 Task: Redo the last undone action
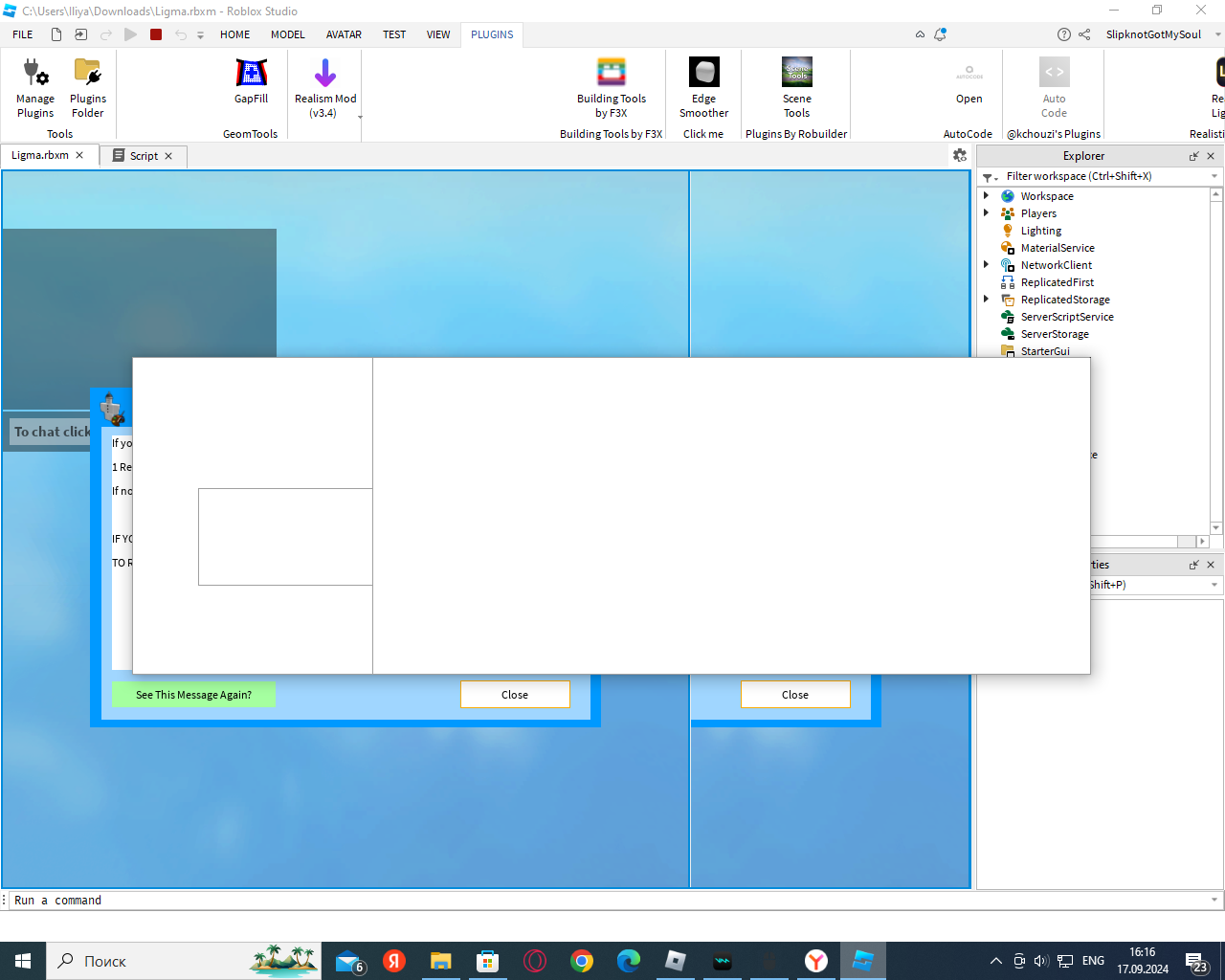click(x=106, y=34)
